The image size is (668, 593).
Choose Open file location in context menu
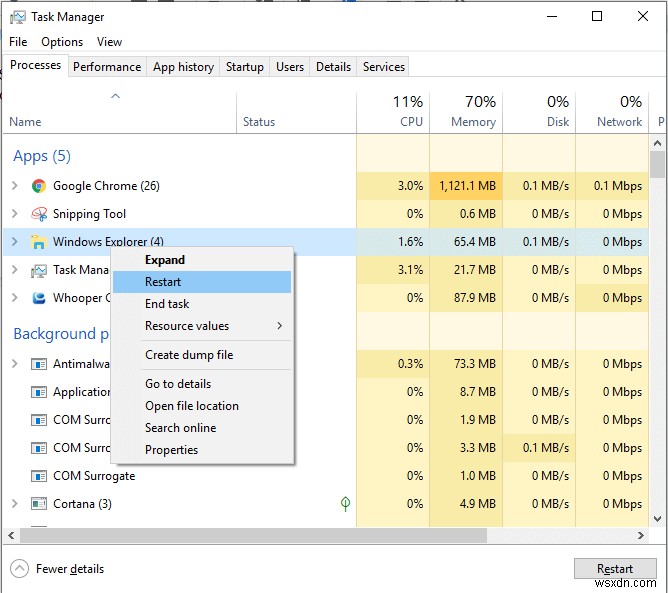point(202,406)
